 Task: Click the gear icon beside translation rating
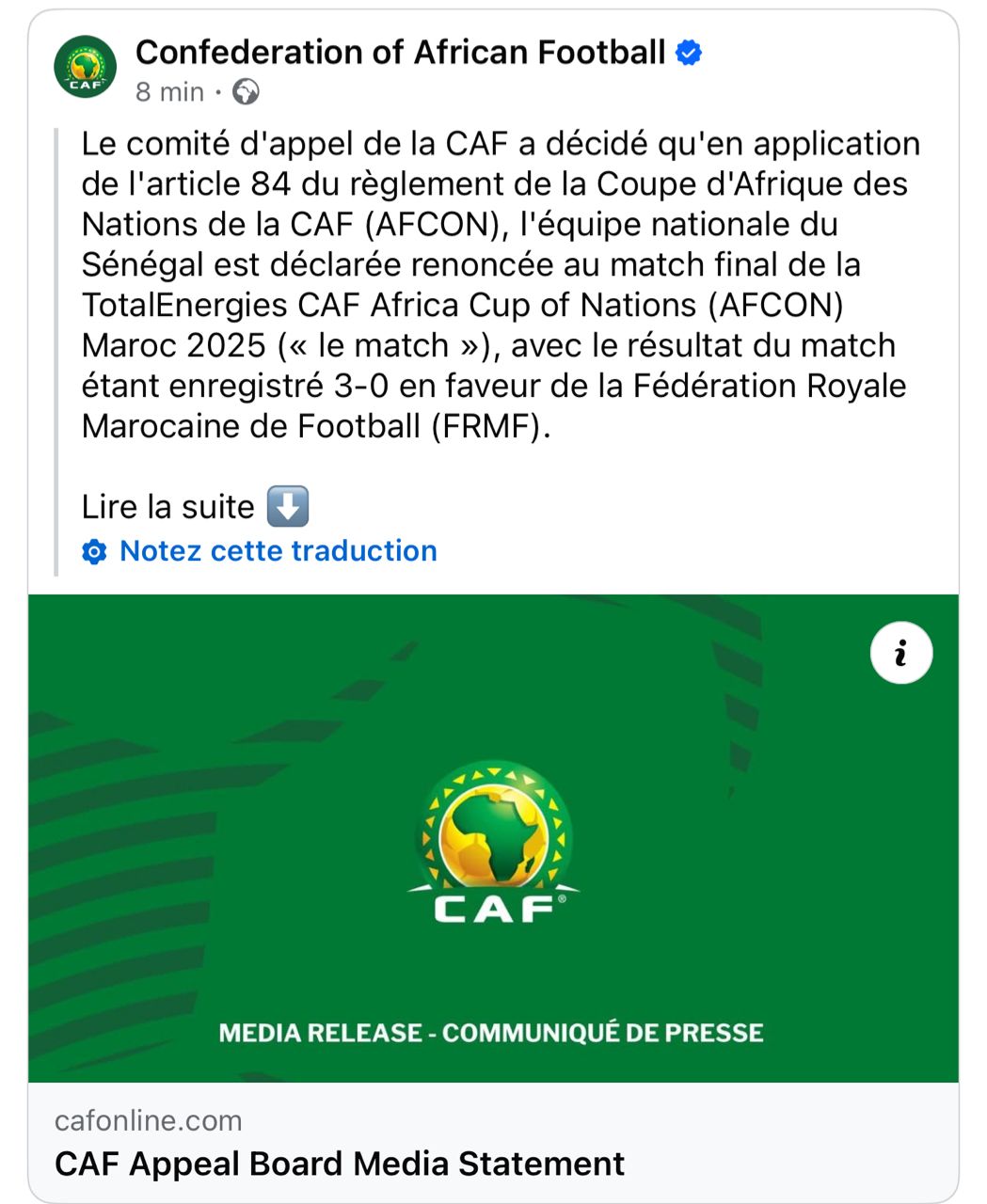[94, 552]
